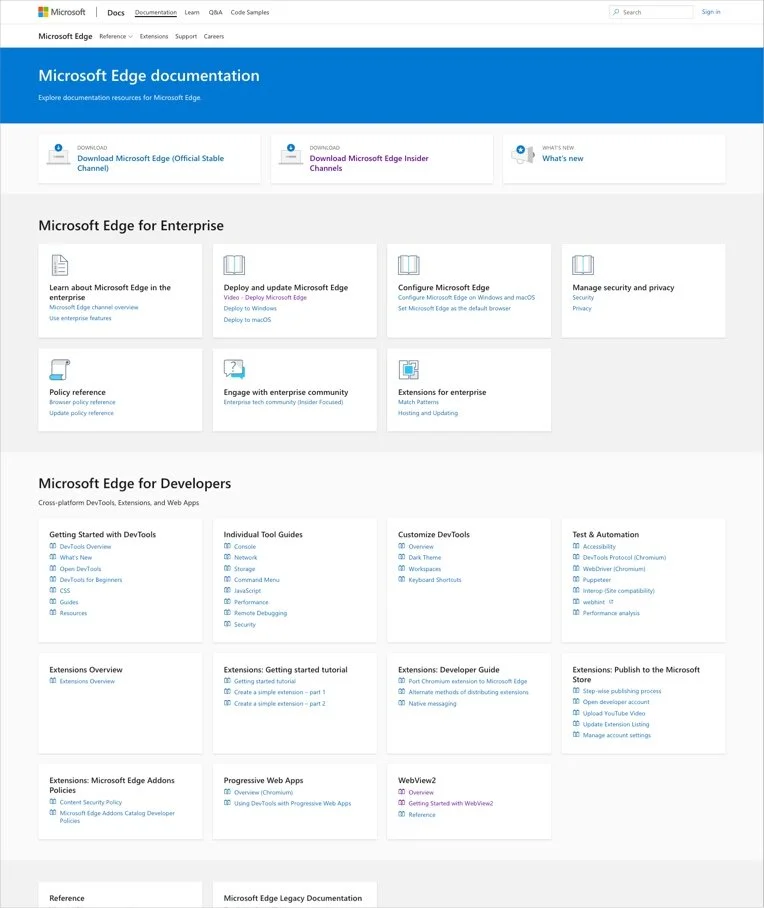The image size is (764, 908).
Task: Open the WebView2 Reference link
Action: click(422, 815)
